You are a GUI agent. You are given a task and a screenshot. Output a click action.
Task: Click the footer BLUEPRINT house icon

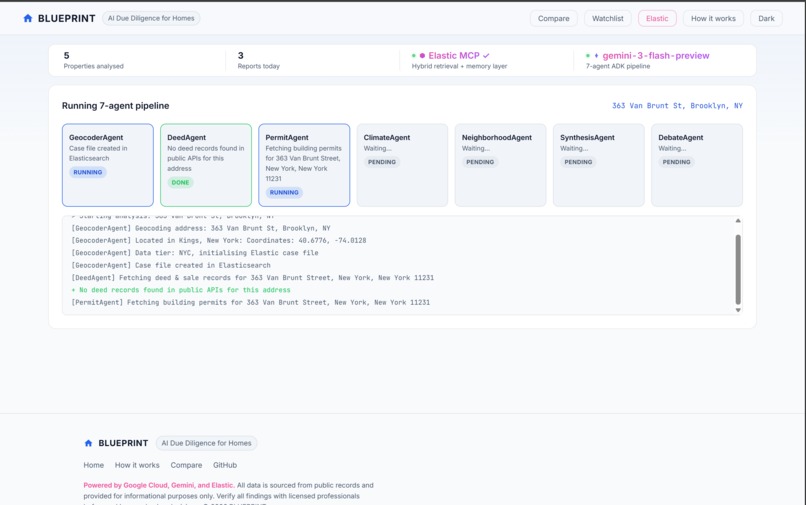click(88, 443)
